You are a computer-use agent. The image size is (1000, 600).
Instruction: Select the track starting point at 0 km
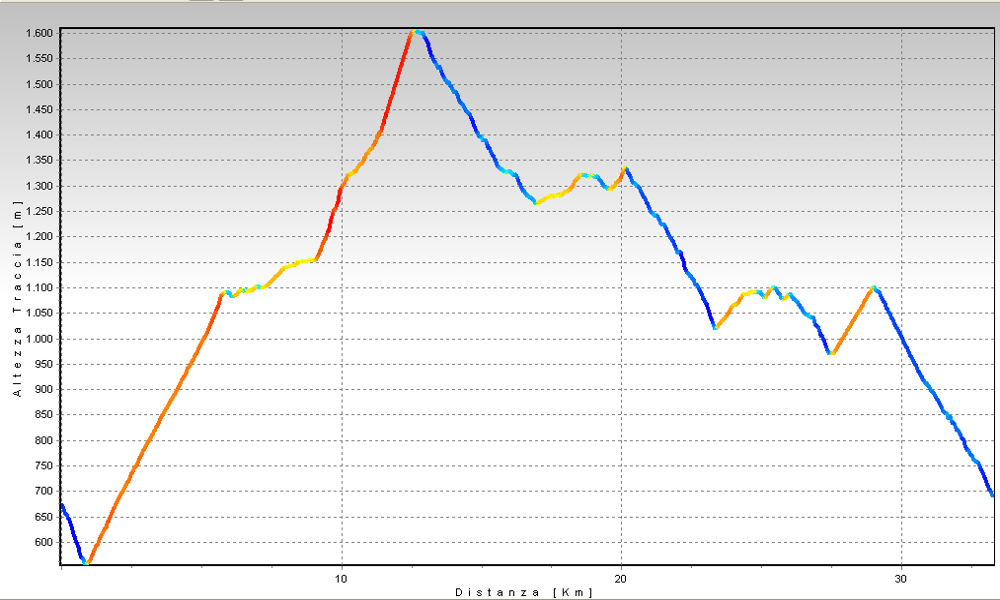(x=62, y=505)
